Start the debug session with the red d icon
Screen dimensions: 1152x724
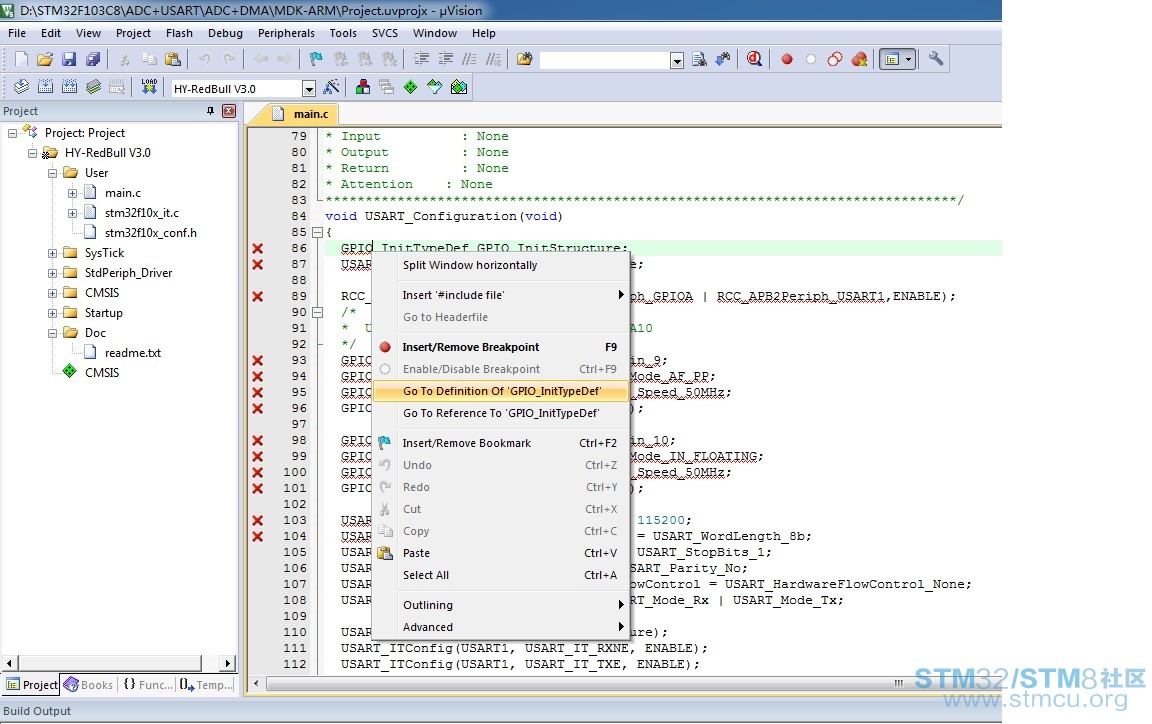click(755, 59)
